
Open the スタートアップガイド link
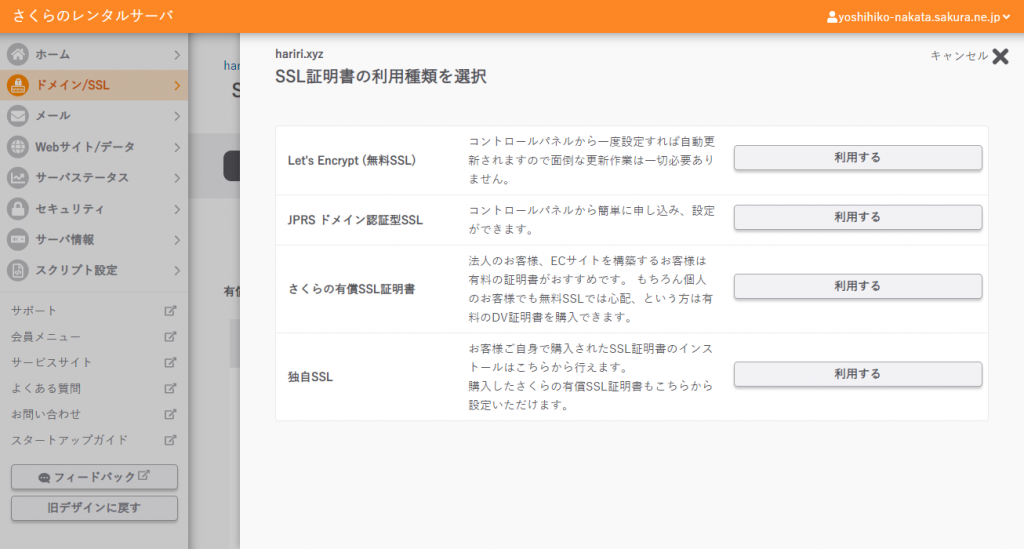tap(69, 440)
